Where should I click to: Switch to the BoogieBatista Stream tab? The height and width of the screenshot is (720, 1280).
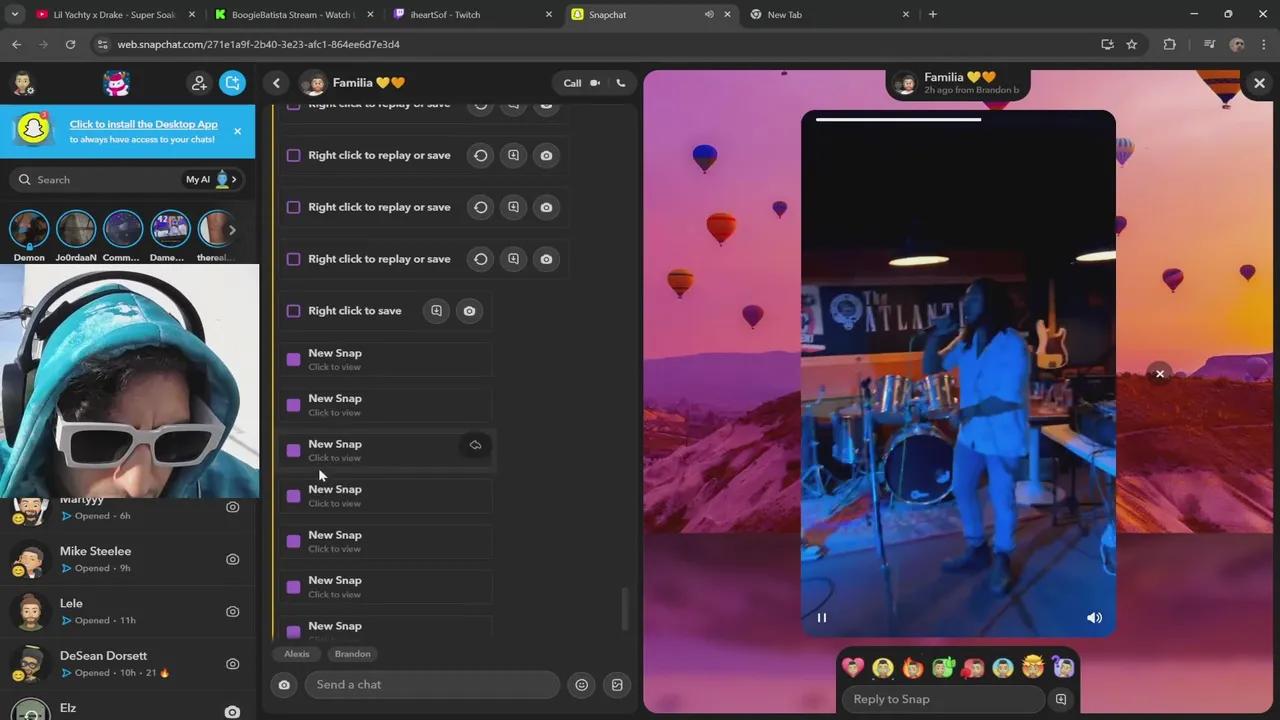291,15
